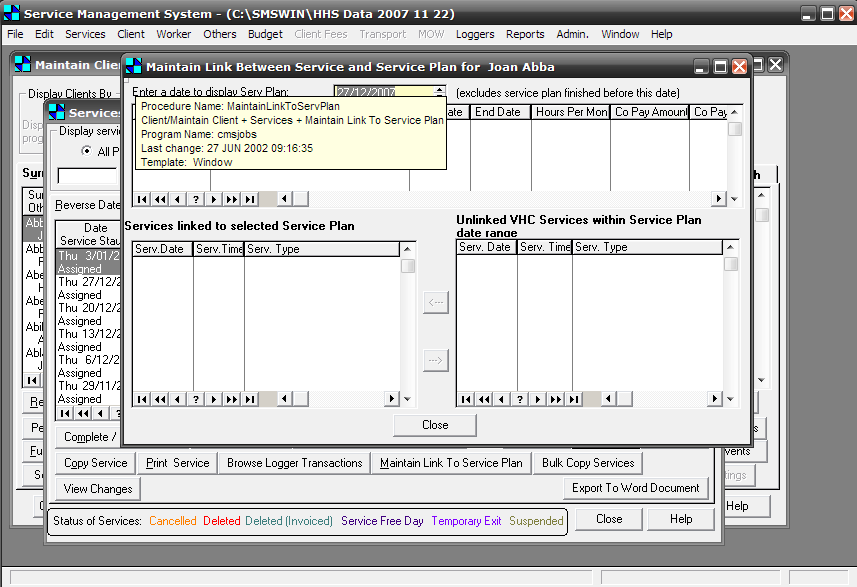857x587 pixels.
Task: Click the Bulk Copy Services button
Action: point(587,463)
